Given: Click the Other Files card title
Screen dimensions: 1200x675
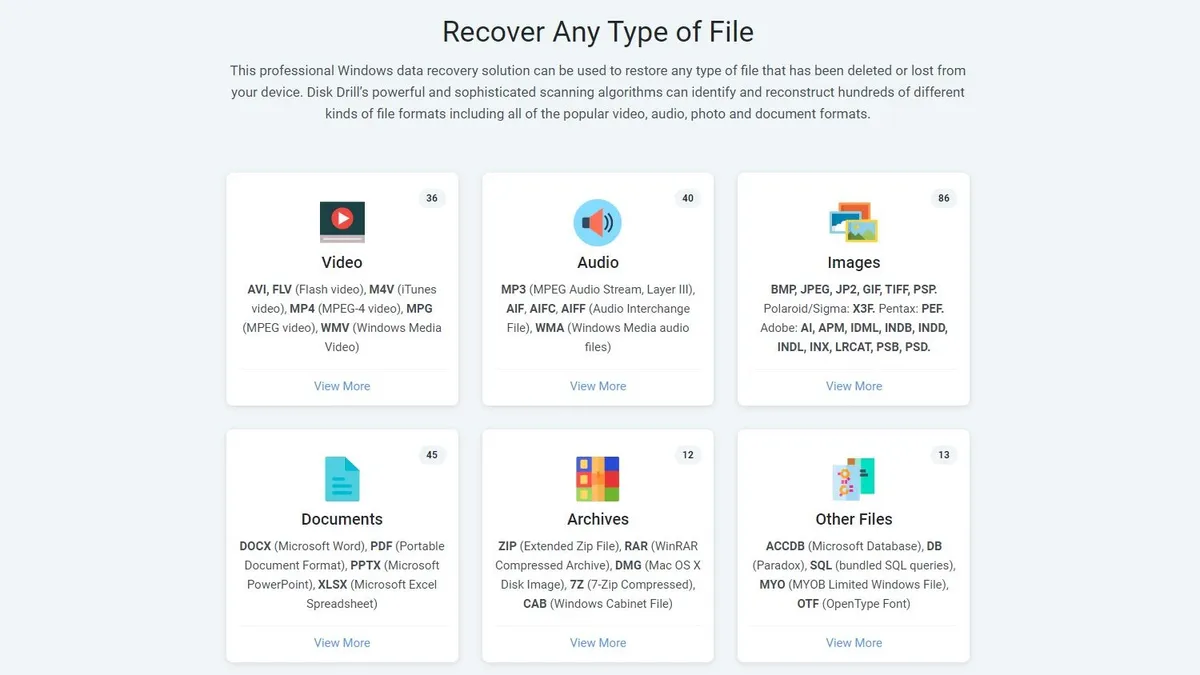Looking at the screenshot, I should click(854, 519).
